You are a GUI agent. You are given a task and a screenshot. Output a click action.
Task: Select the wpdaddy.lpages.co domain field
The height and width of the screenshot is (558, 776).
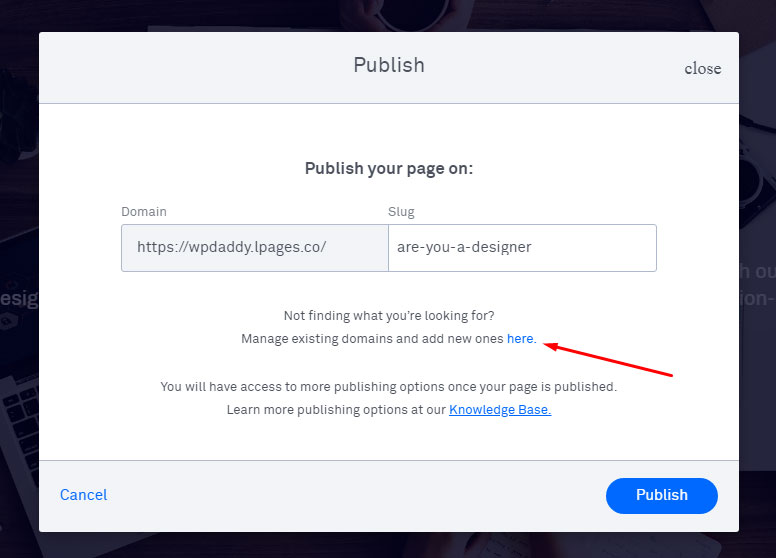coord(255,248)
